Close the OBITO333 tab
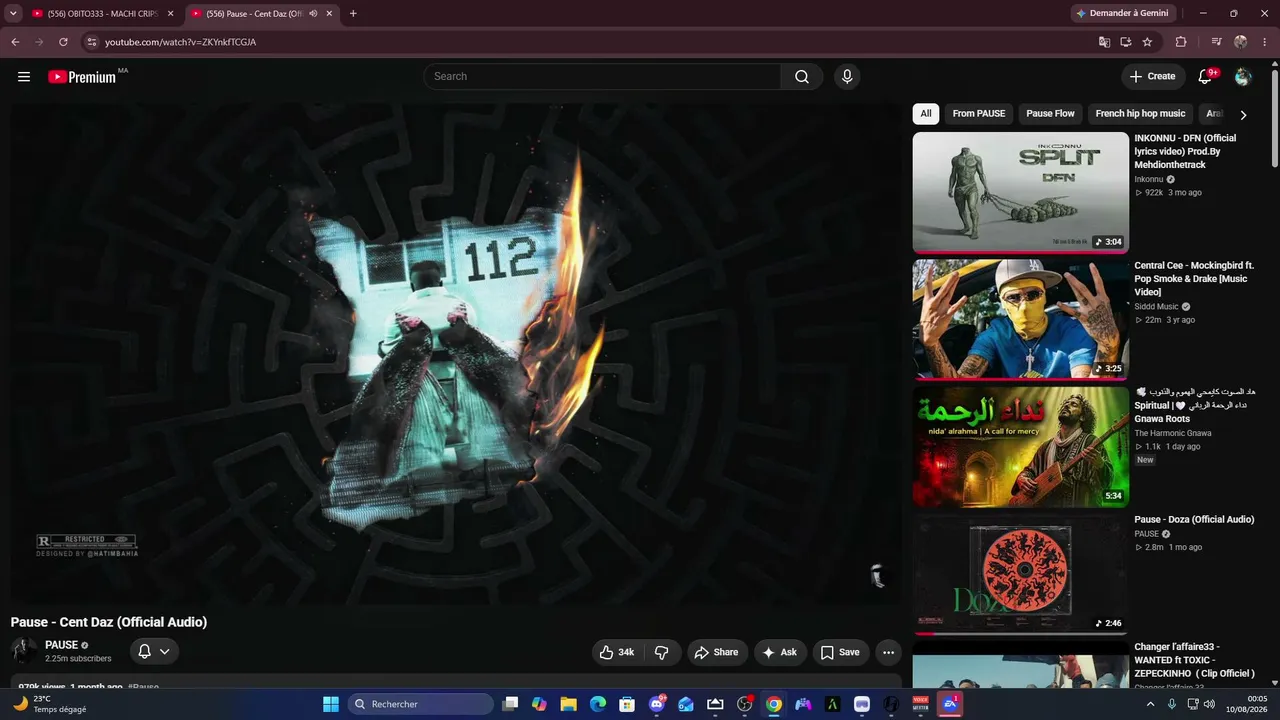1280x720 pixels. point(171,14)
